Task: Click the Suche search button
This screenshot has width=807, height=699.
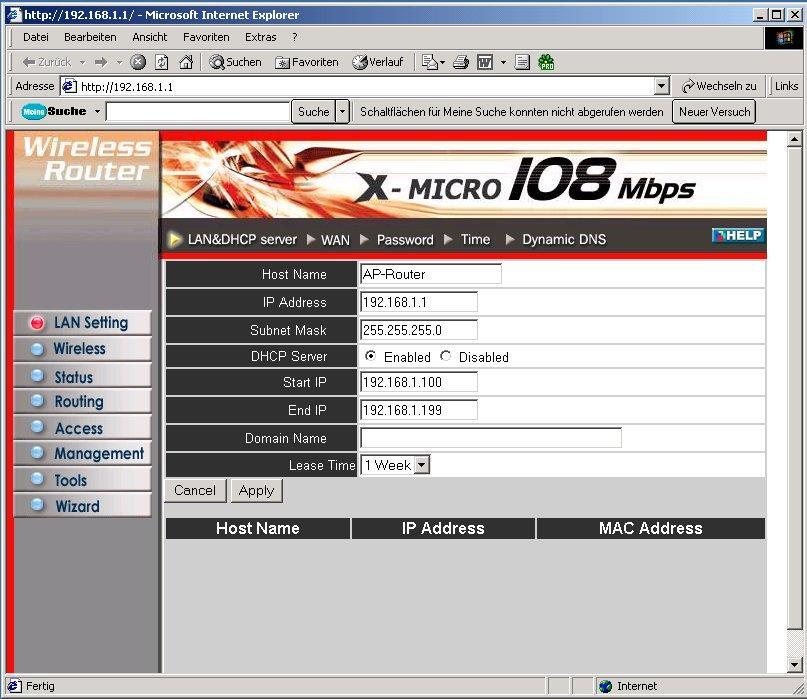Action: [x=313, y=111]
